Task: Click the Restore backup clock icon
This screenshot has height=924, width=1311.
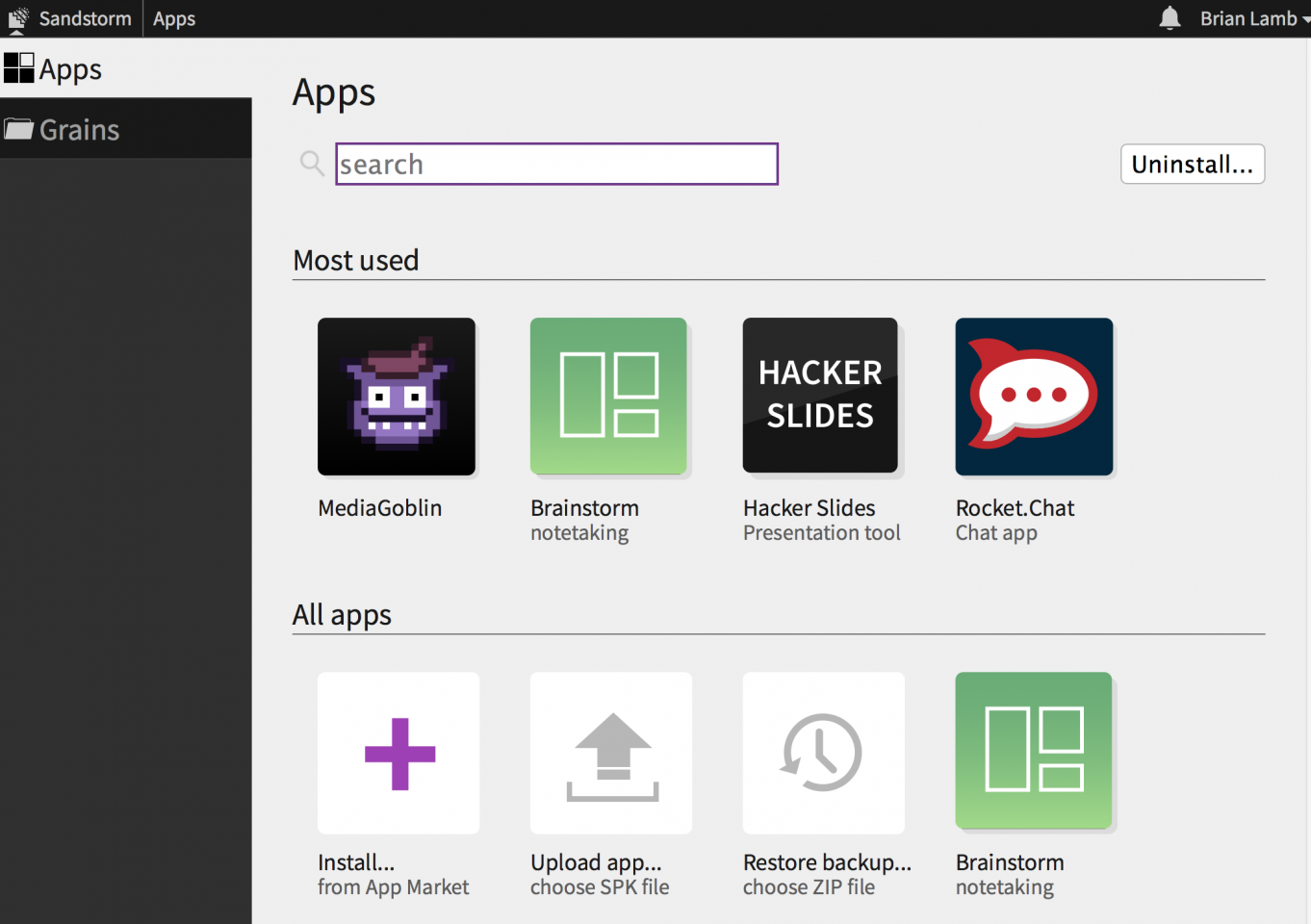Action: point(821,753)
